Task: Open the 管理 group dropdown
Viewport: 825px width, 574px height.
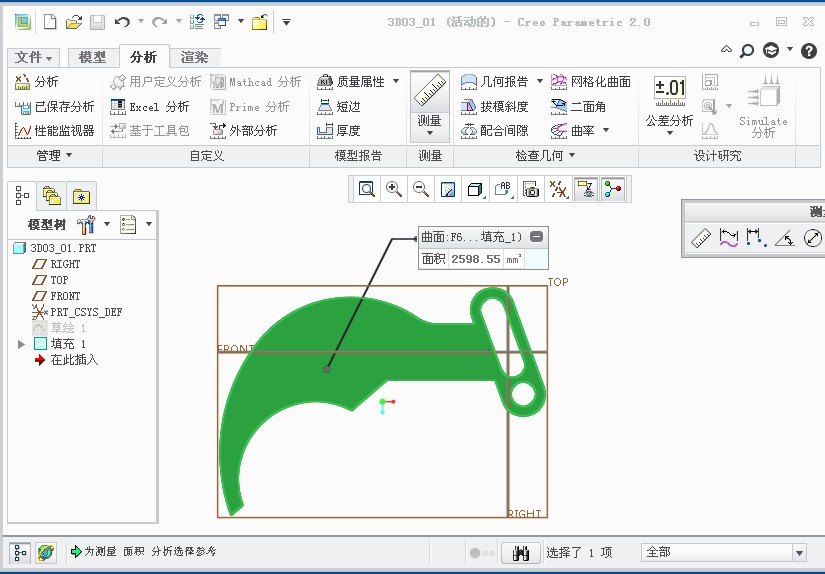Action: tap(54, 155)
